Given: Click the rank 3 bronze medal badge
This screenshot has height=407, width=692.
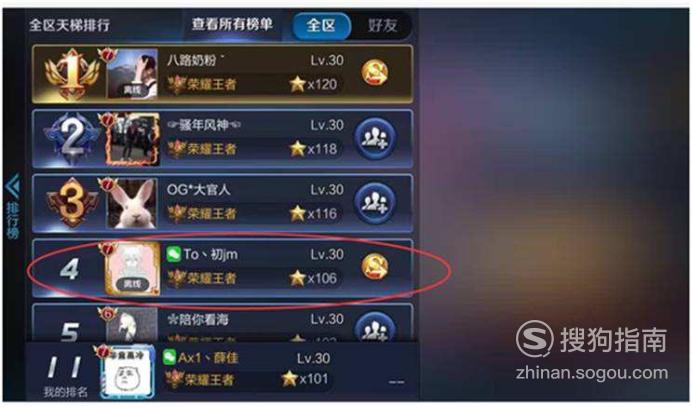Looking at the screenshot, I should [72, 203].
